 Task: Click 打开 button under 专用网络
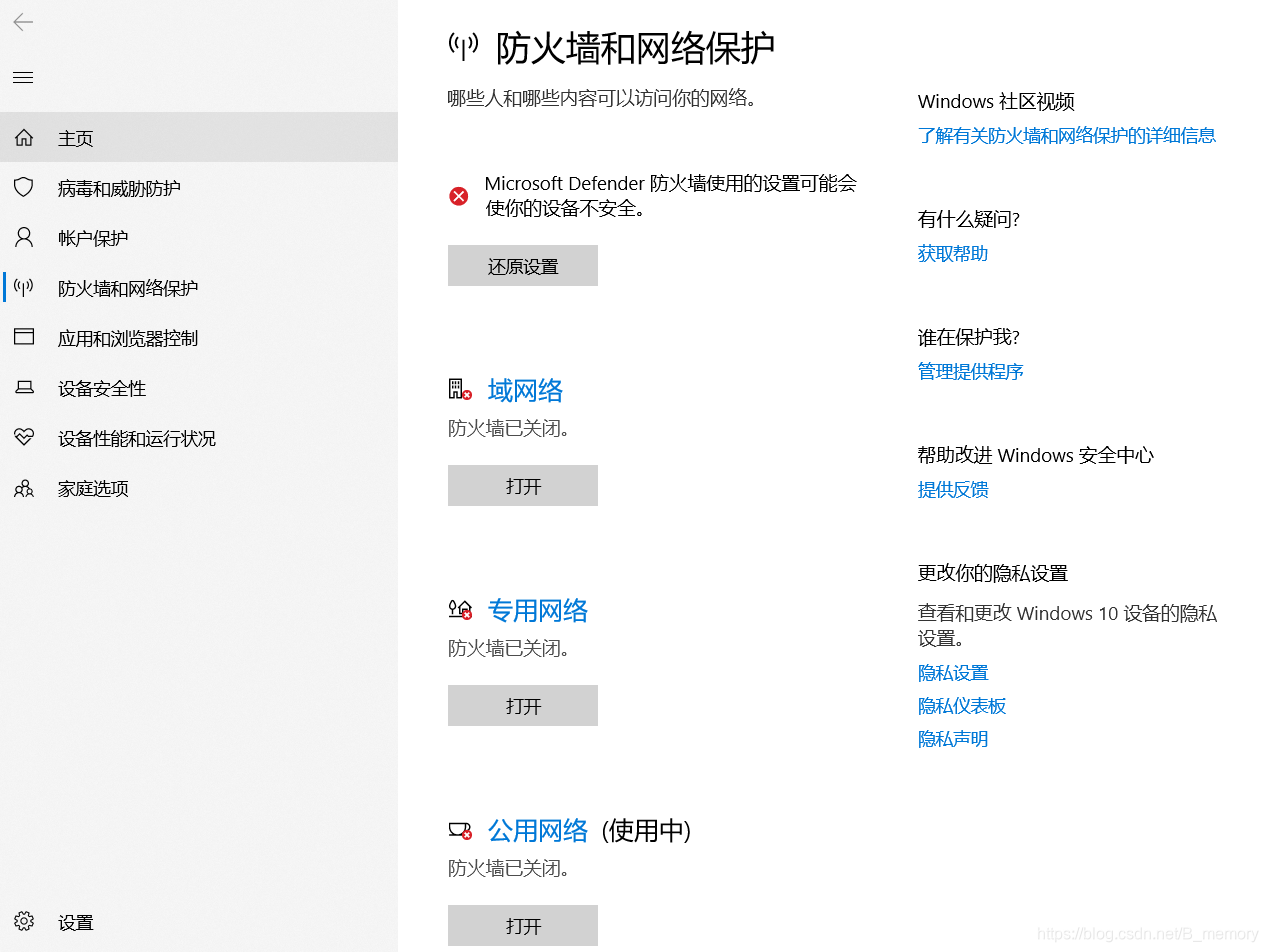coord(523,706)
